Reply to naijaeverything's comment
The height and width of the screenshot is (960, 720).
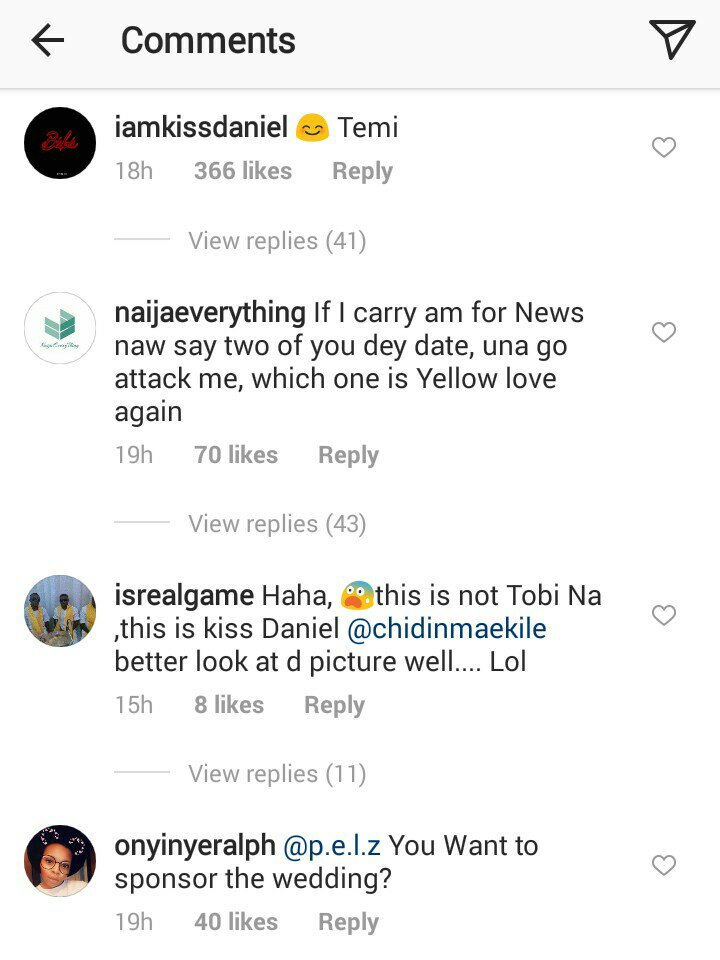pos(348,455)
